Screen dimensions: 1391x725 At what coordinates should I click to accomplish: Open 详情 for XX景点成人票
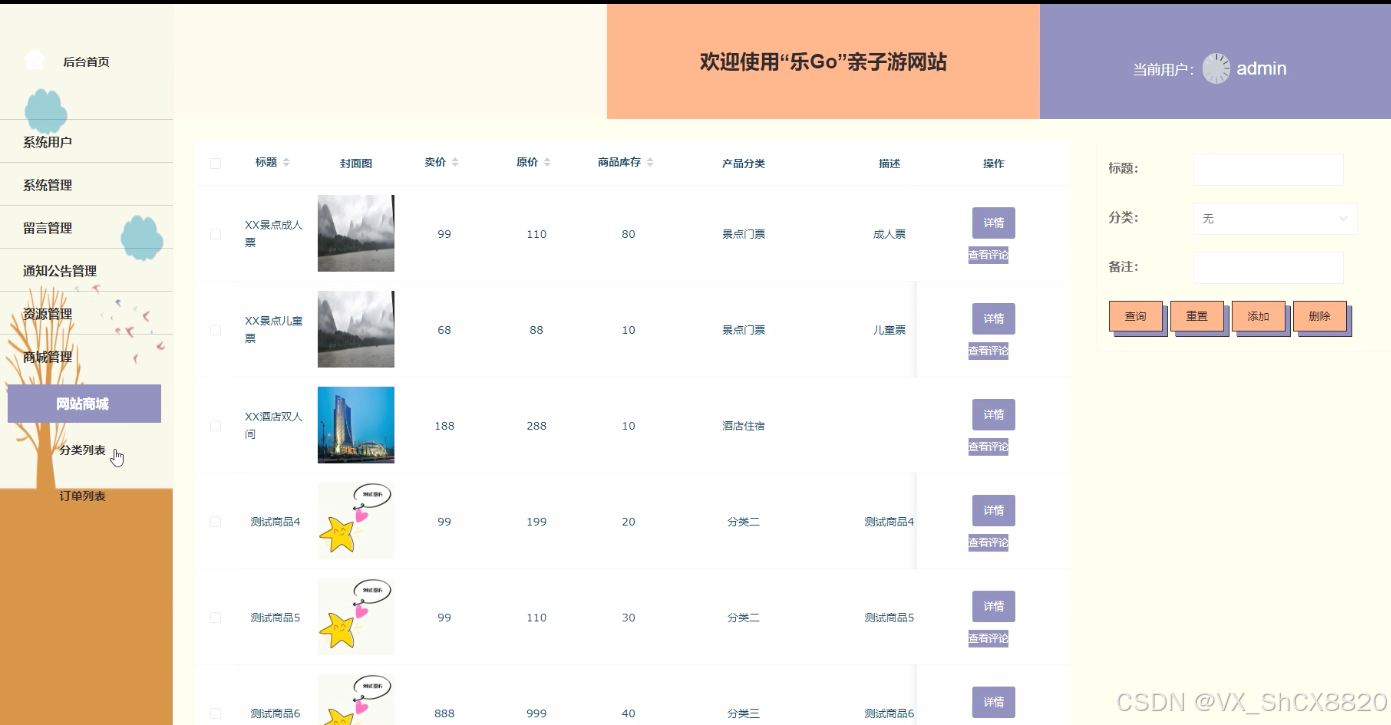click(x=993, y=222)
